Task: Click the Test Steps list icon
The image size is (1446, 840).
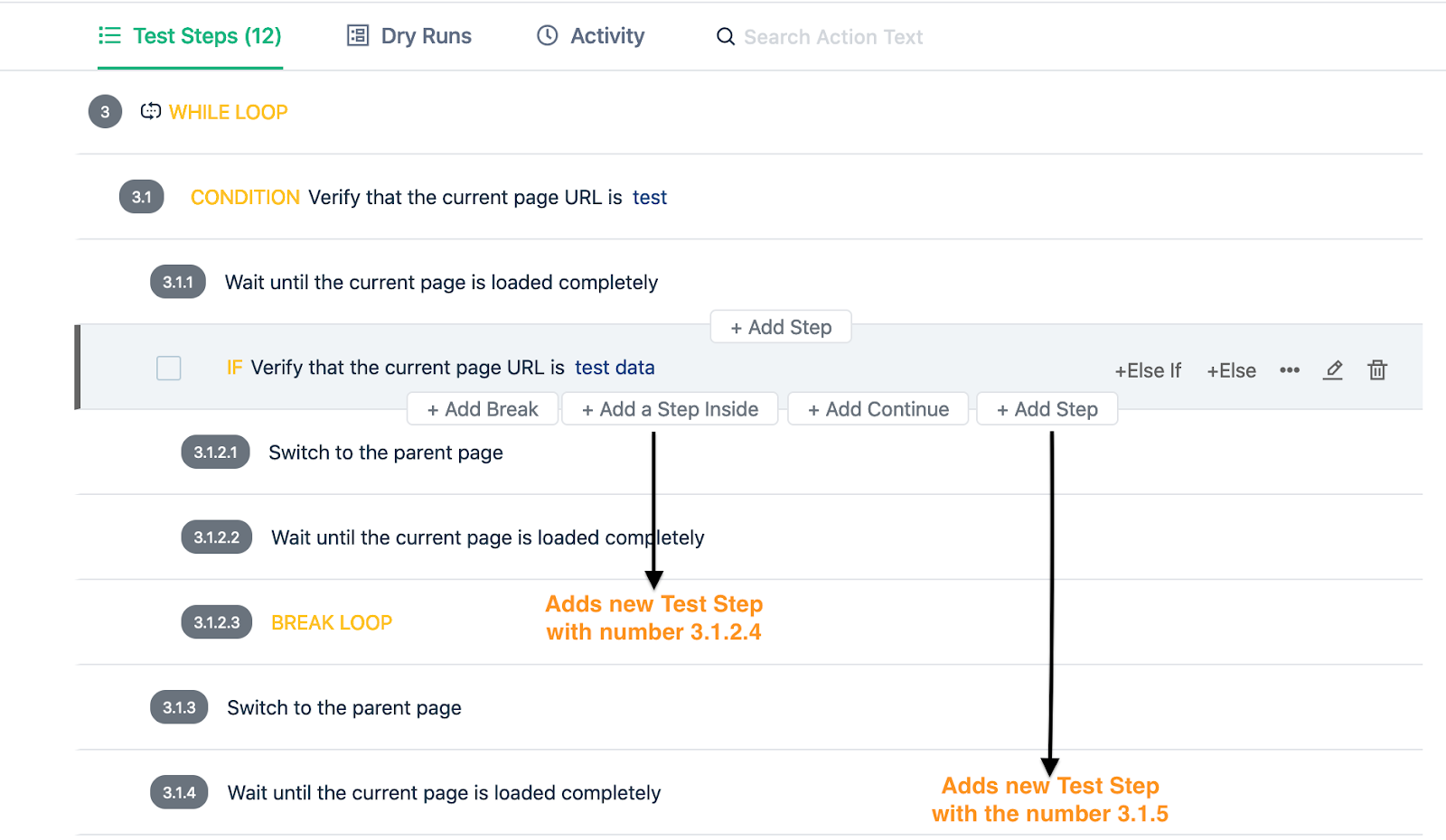Action: click(x=109, y=35)
